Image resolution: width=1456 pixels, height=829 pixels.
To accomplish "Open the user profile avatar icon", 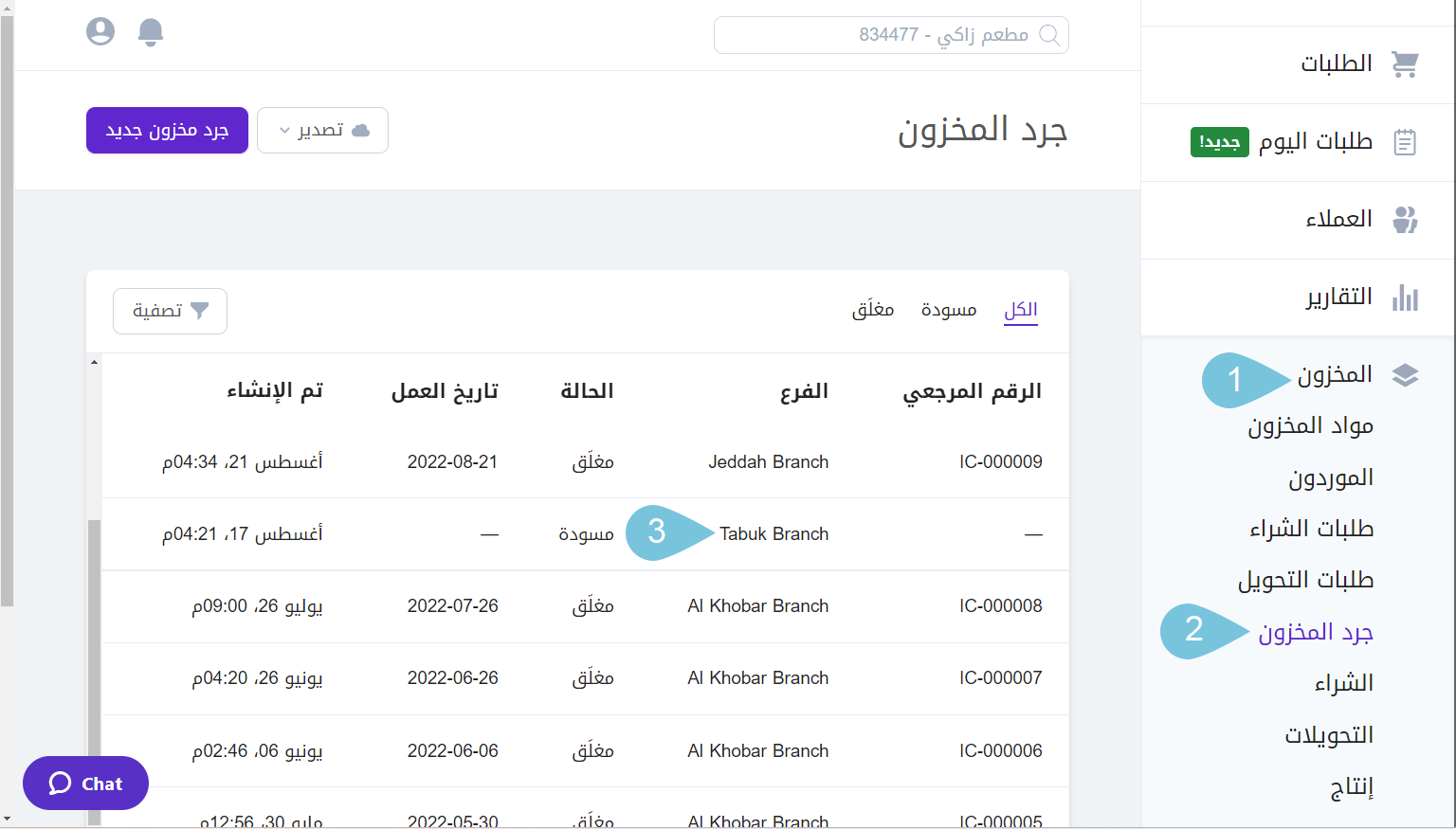I will [x=100, y=32].
